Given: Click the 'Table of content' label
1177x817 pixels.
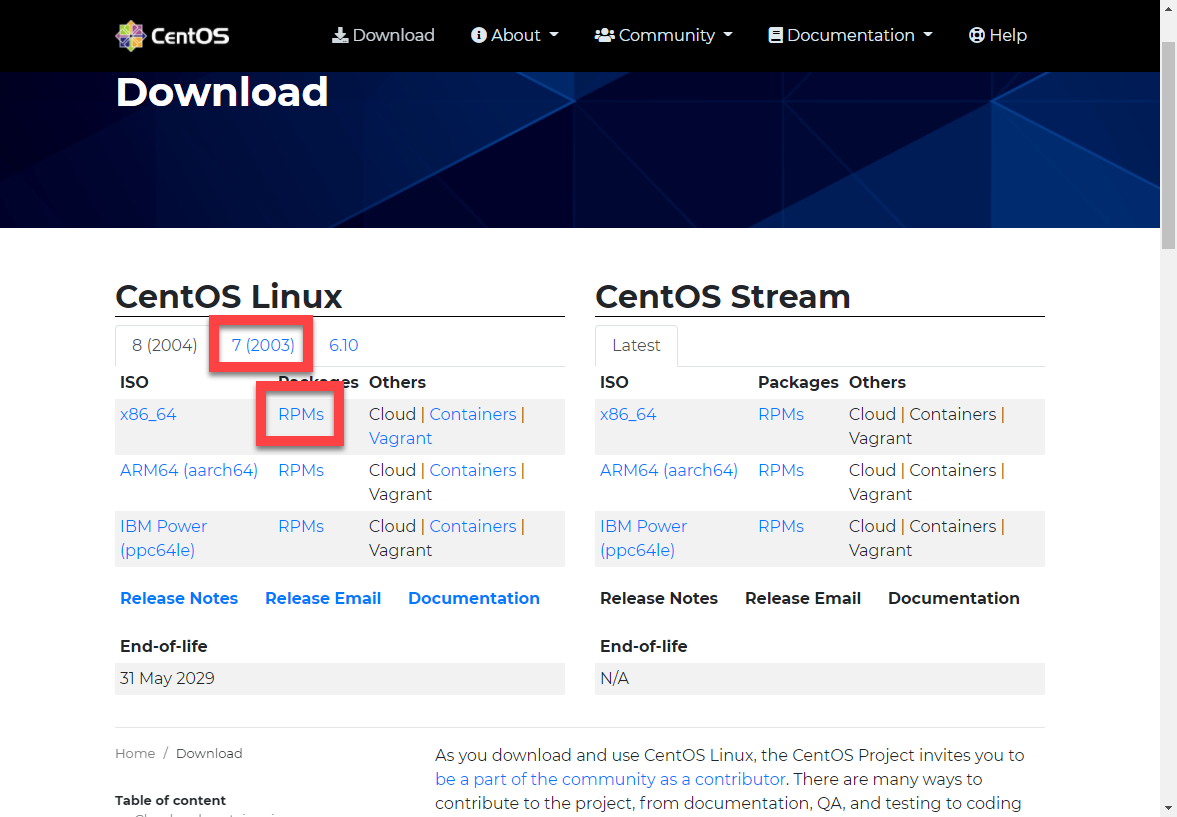Looking at the screenshot, I should pyautogui.click(x=170, y=800).
